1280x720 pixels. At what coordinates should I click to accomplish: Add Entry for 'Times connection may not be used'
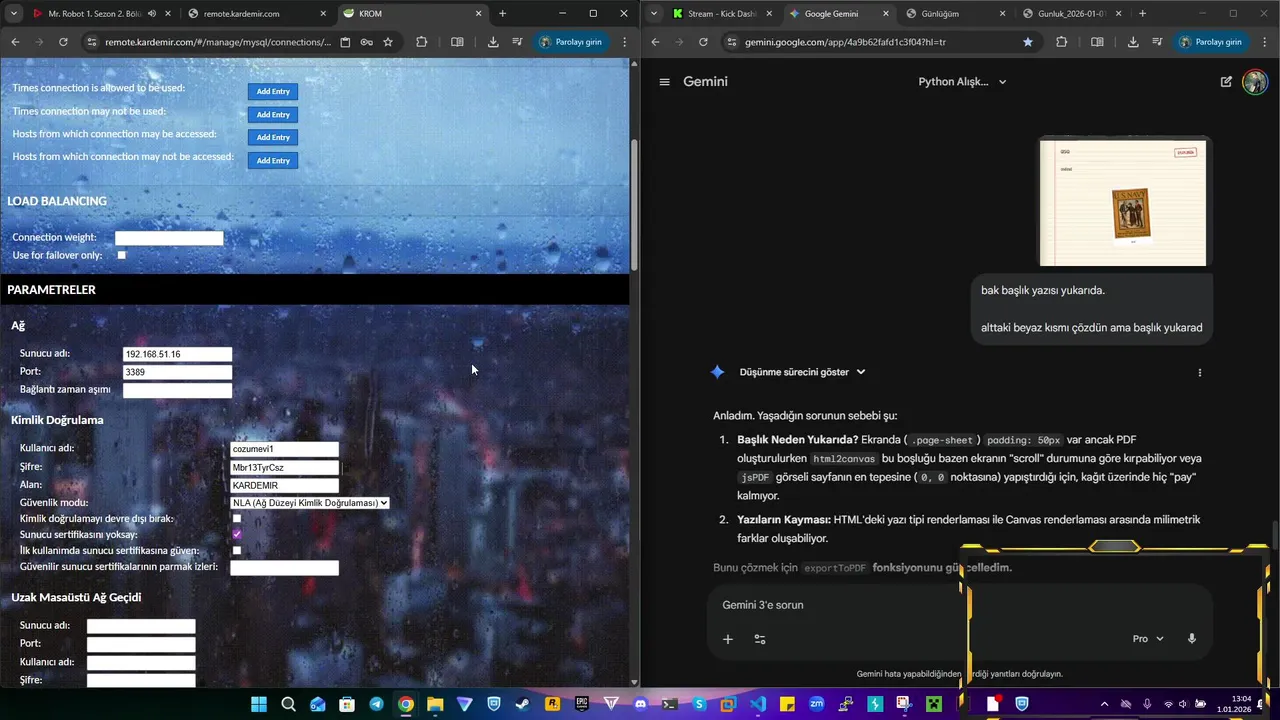[x=273, y=114]
